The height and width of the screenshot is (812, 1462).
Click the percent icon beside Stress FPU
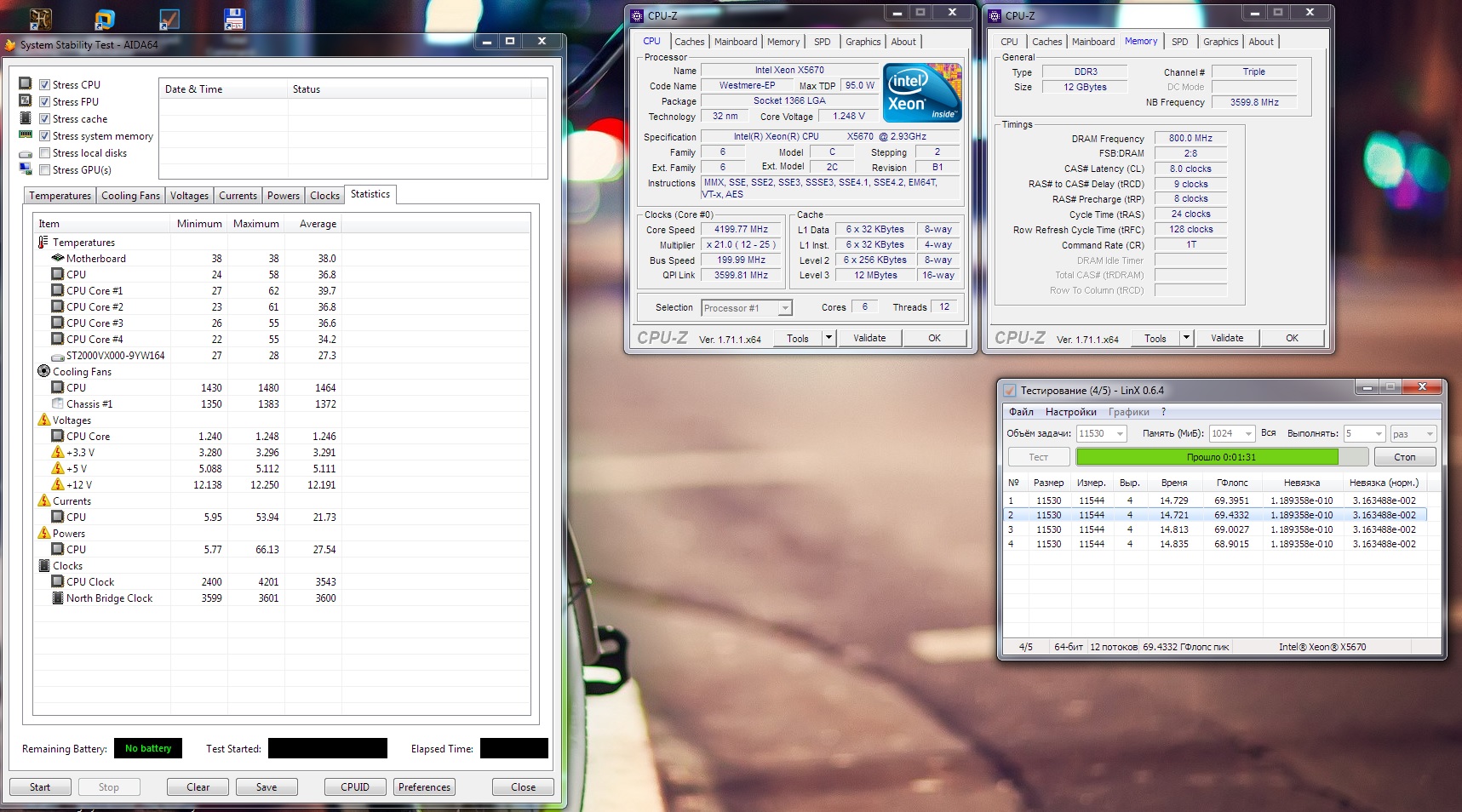pyautogui.click(x=26, y=100)
